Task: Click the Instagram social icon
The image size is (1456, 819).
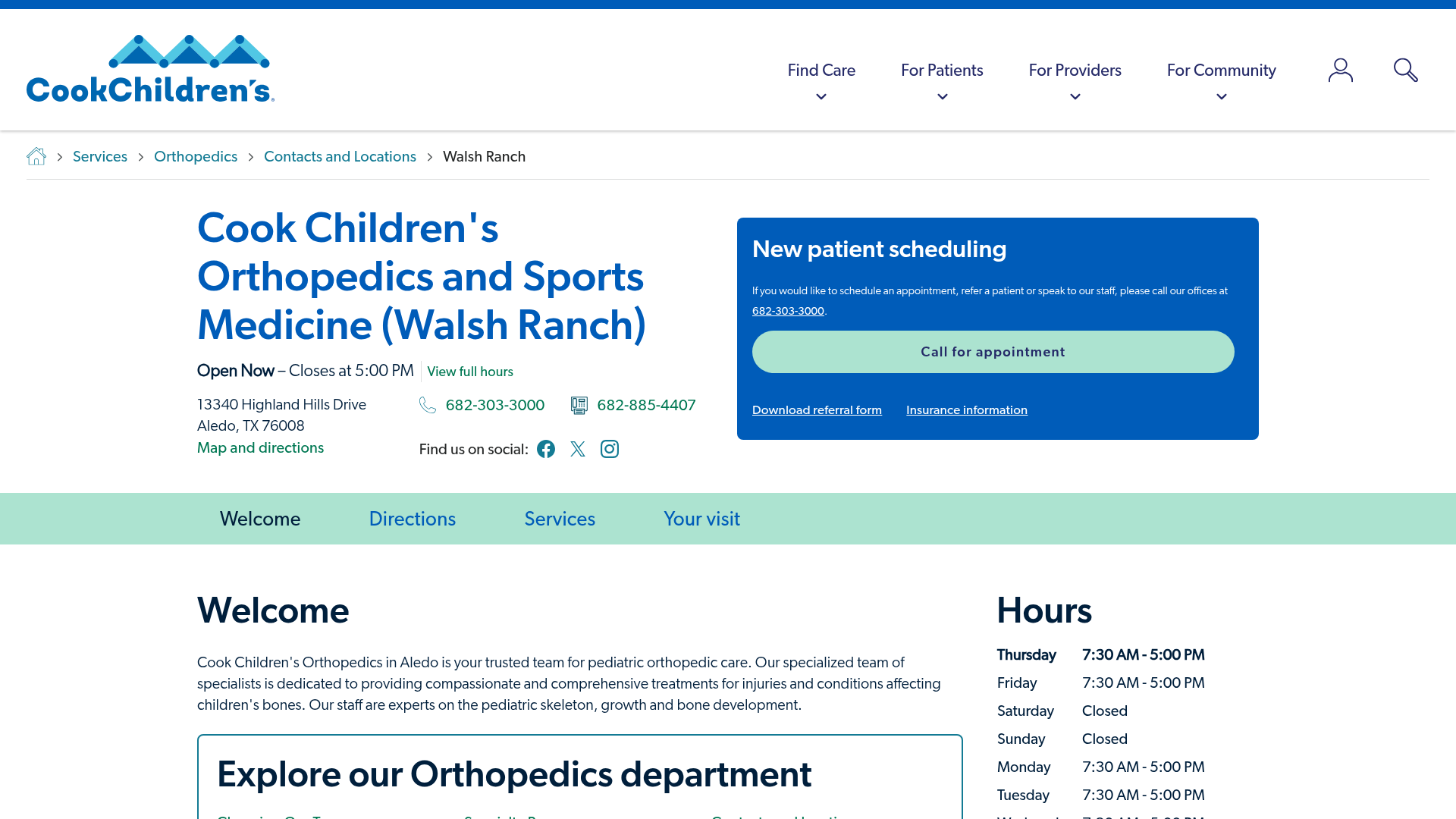Action: [610, 449]
